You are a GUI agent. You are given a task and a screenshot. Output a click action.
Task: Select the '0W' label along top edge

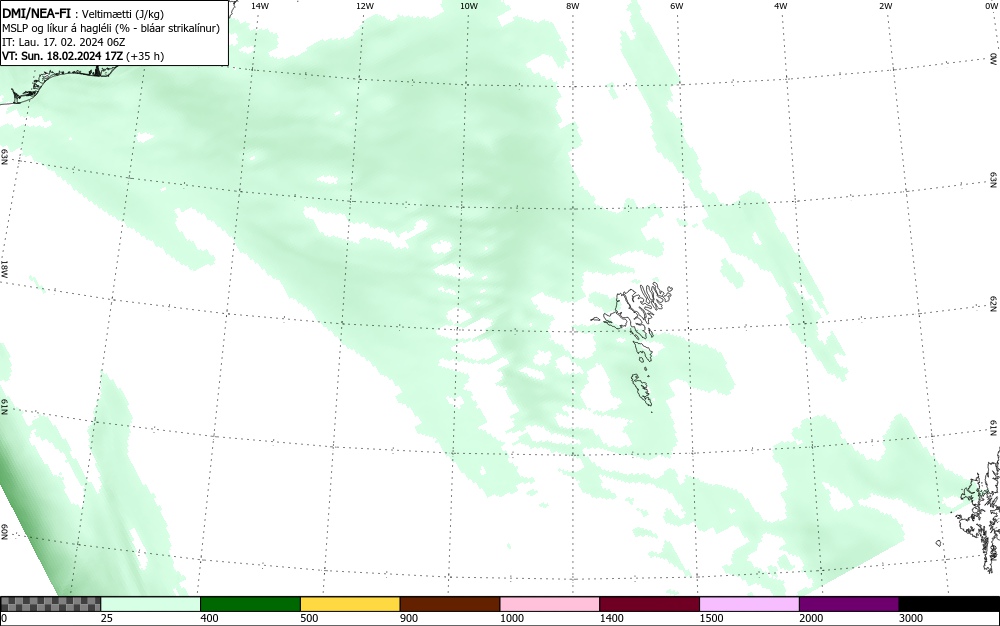(990, 6)
